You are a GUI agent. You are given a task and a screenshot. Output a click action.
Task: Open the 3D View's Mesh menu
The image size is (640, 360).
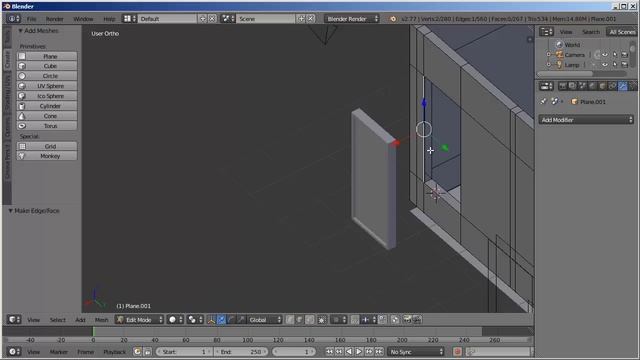[102, 320]
